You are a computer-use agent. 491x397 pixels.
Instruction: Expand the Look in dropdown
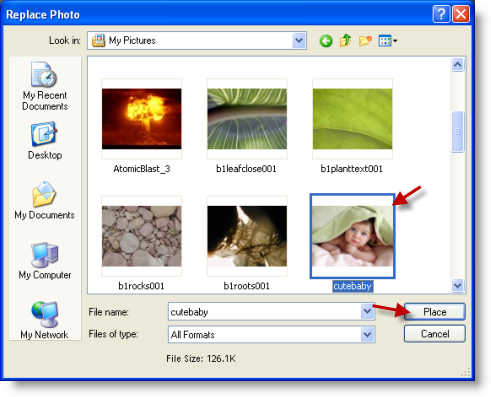tap(299, 41)
